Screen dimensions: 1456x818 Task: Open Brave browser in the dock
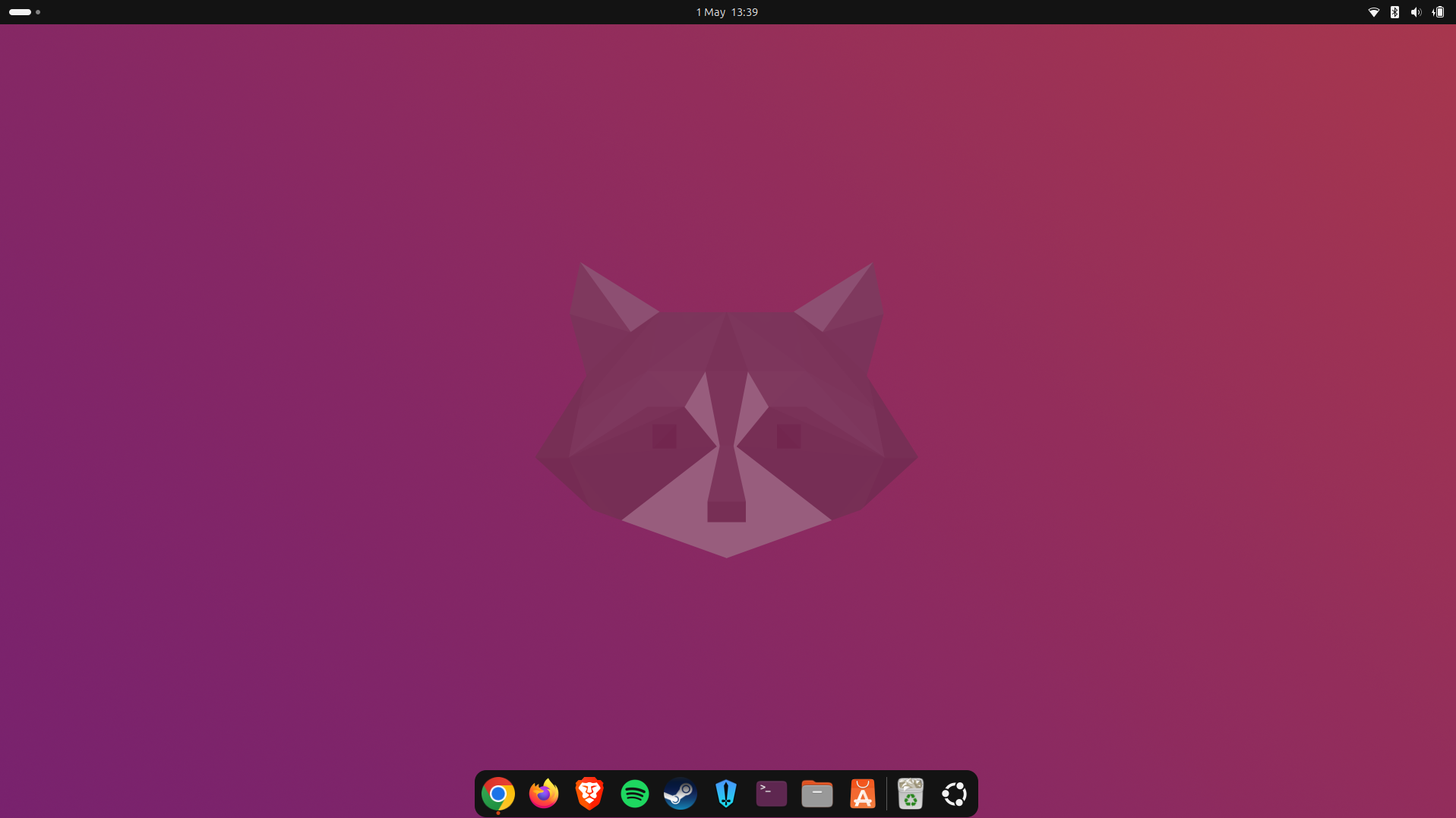click(x=589, y=794)
